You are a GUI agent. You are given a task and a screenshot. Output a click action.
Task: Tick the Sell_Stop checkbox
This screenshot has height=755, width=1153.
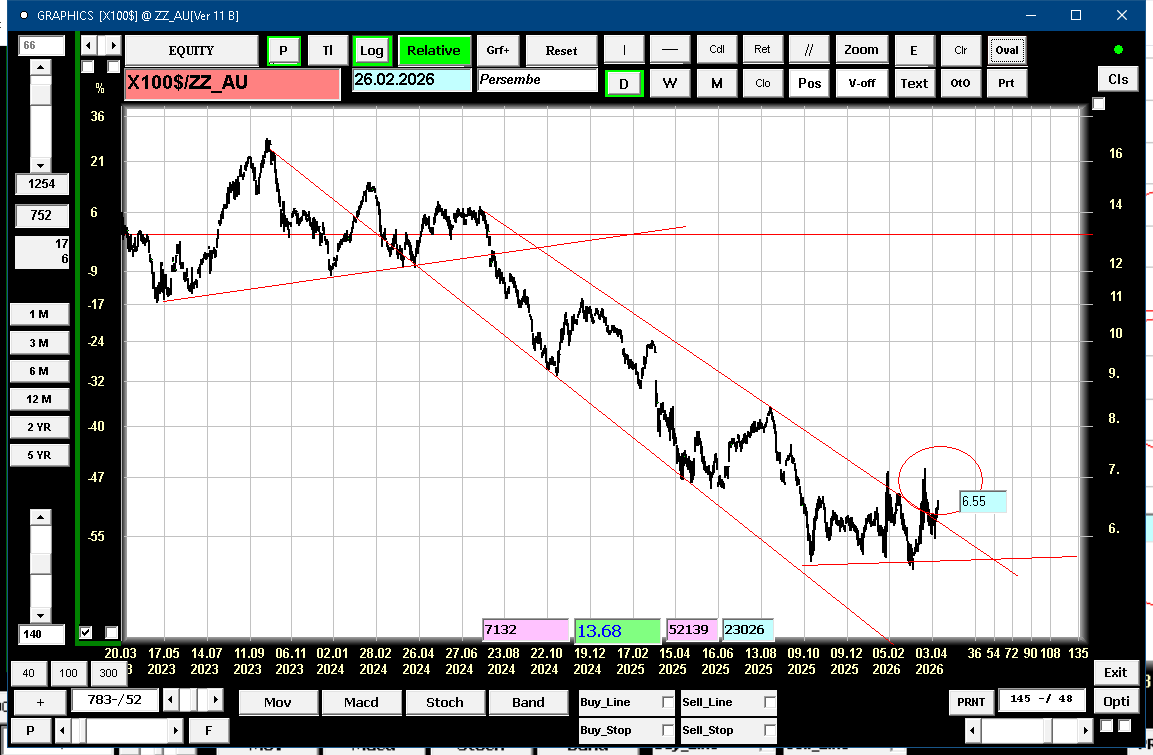click(769, 730)
